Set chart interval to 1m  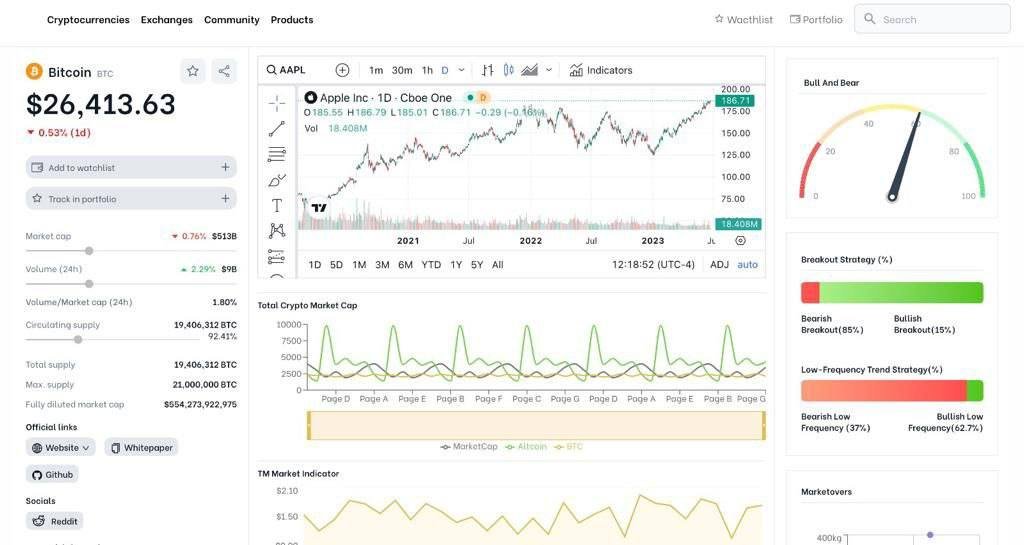click(376, 70)
